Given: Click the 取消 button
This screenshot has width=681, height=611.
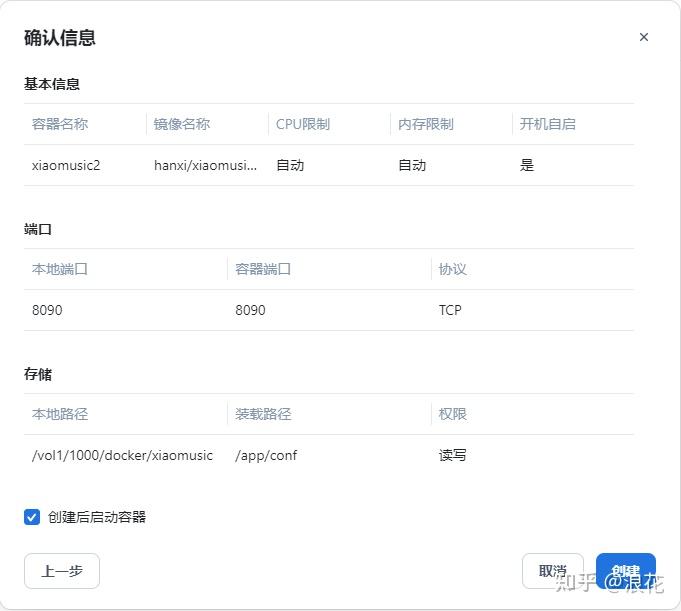Looking at the screenshot, I should coord(552,571).
